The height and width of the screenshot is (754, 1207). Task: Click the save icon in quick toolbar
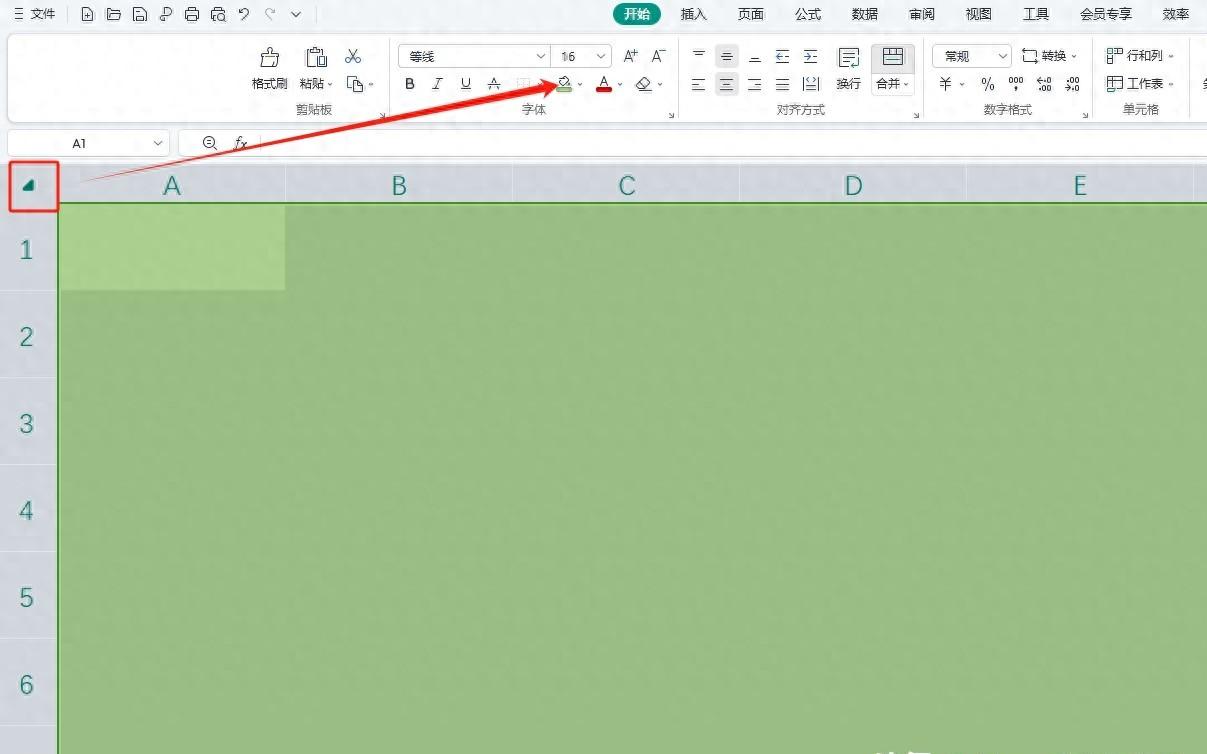140,14
